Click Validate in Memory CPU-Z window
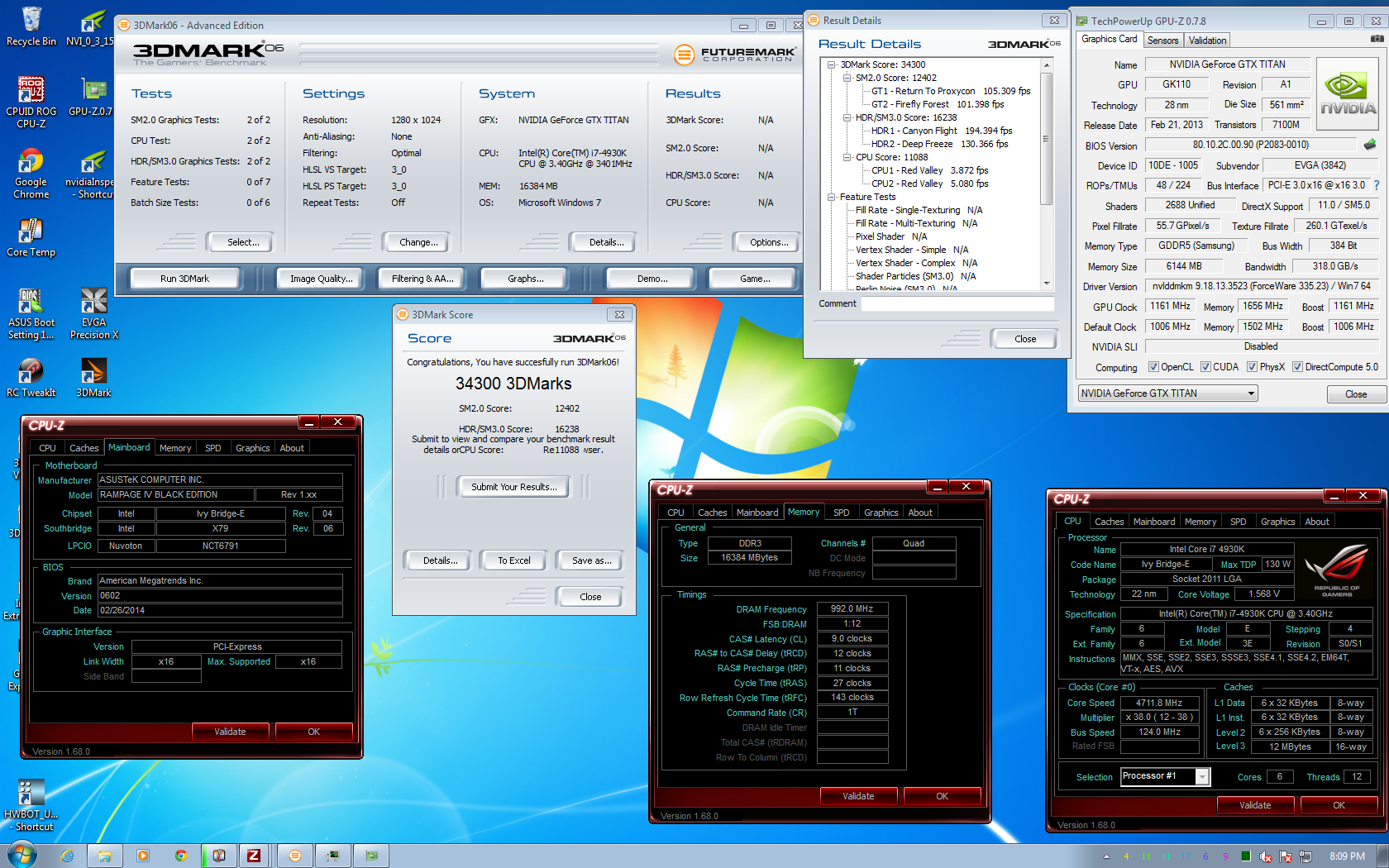This screenshot has width=1389, height=868. (858, 796)
